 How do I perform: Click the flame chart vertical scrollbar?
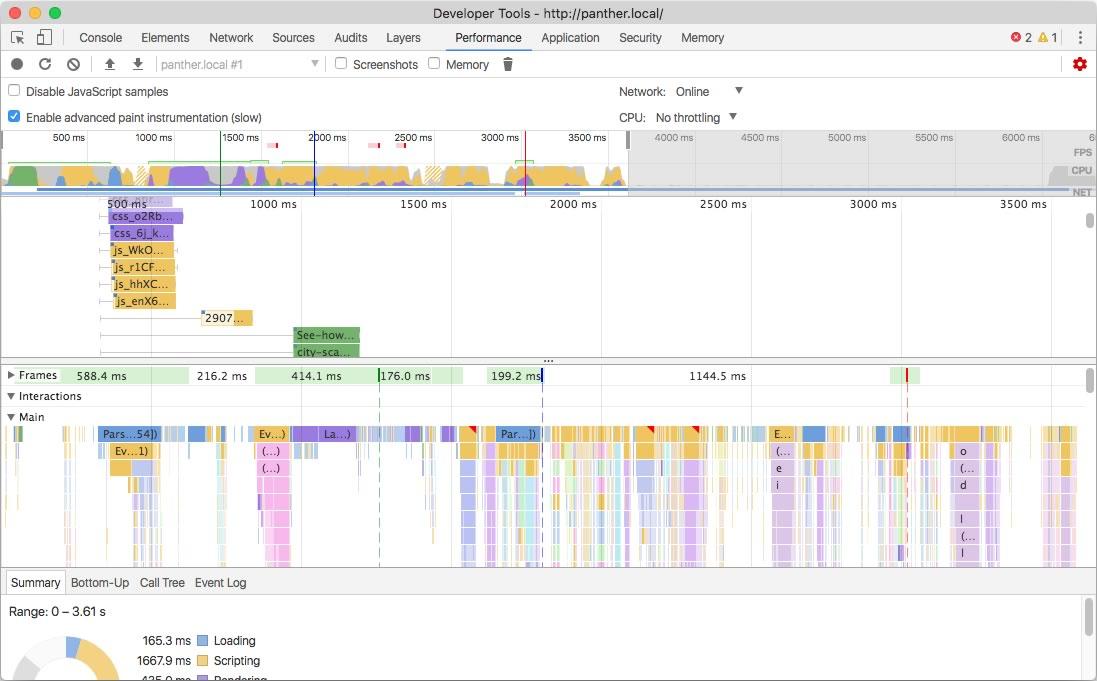(1089, 381)
